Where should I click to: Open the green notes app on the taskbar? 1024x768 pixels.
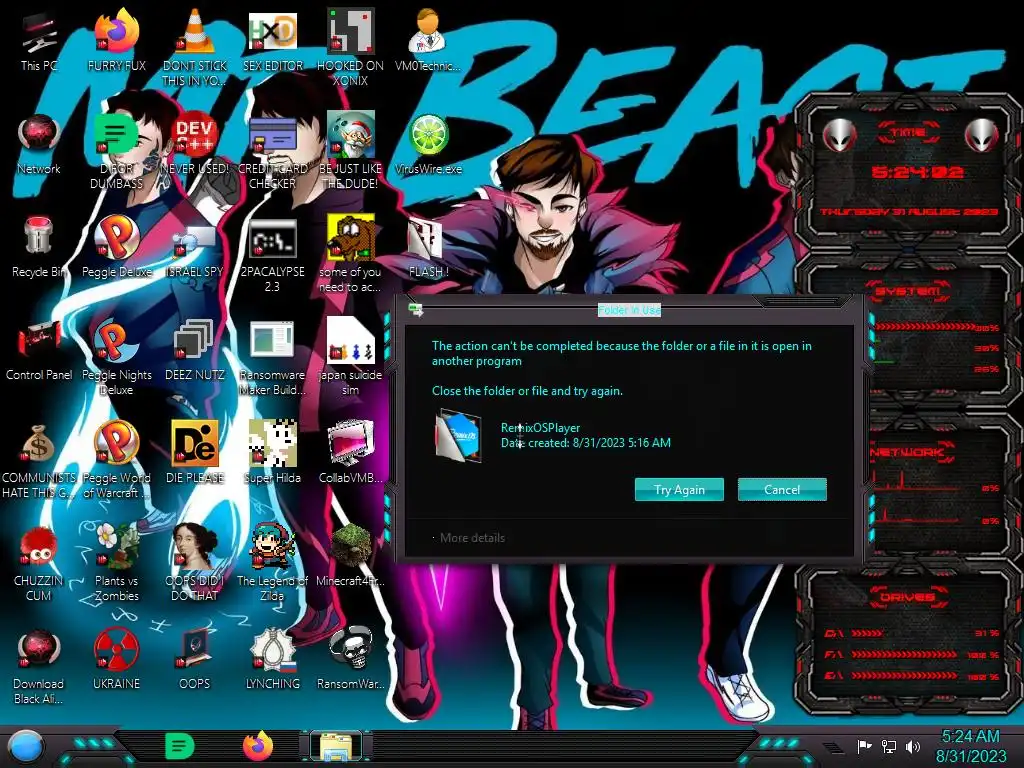179,746
